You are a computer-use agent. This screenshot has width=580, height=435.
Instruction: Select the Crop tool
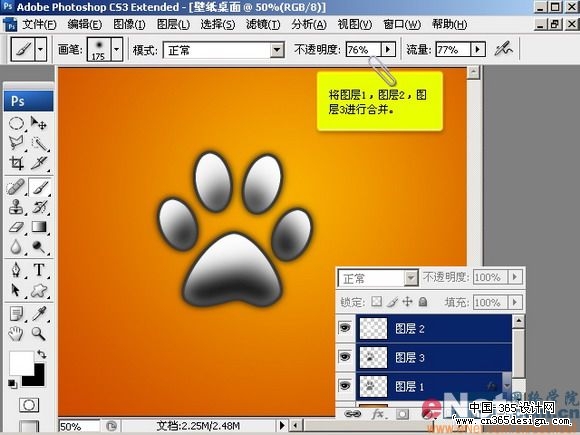tap(16, 162)
